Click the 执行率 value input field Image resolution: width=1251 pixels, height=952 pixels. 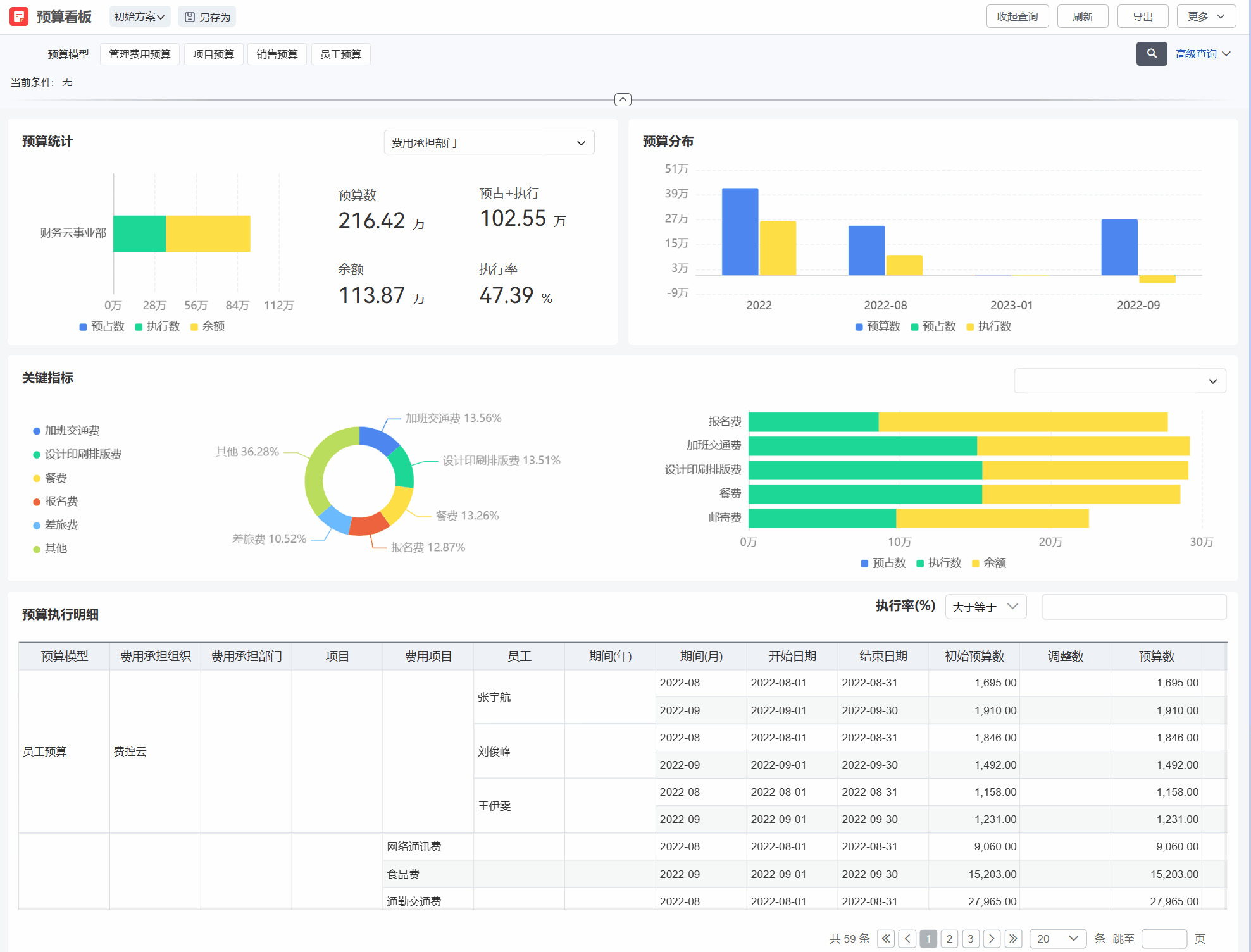[x=1133, y=607]
